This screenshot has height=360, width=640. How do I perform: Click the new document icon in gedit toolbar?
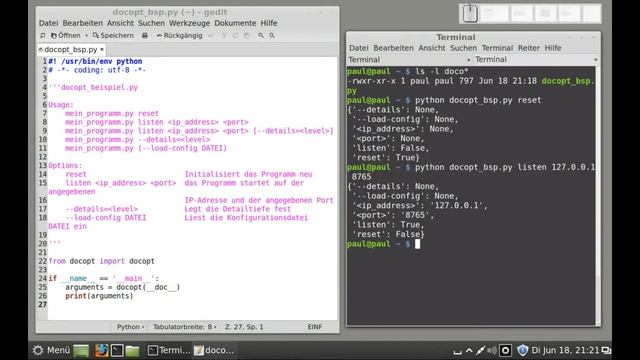[42, 36]
